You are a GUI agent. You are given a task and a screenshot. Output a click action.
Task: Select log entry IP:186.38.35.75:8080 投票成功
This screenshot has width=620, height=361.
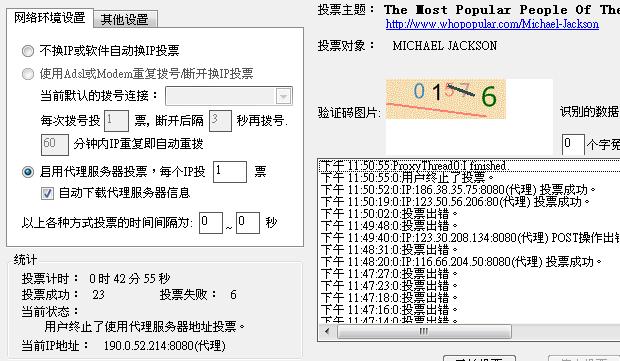pyautogui.click(x=469, y=190)
